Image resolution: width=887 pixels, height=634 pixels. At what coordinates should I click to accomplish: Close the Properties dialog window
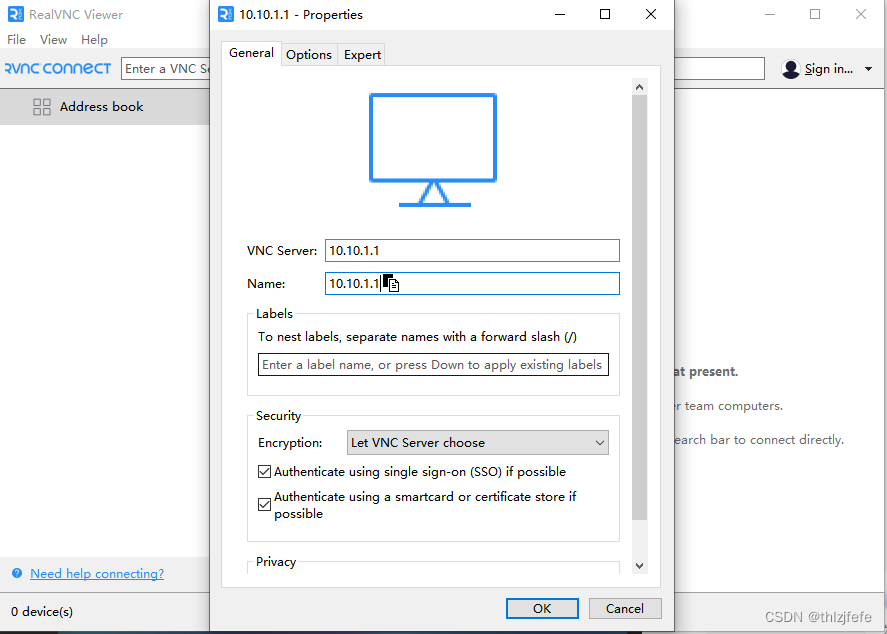[651, 14]
